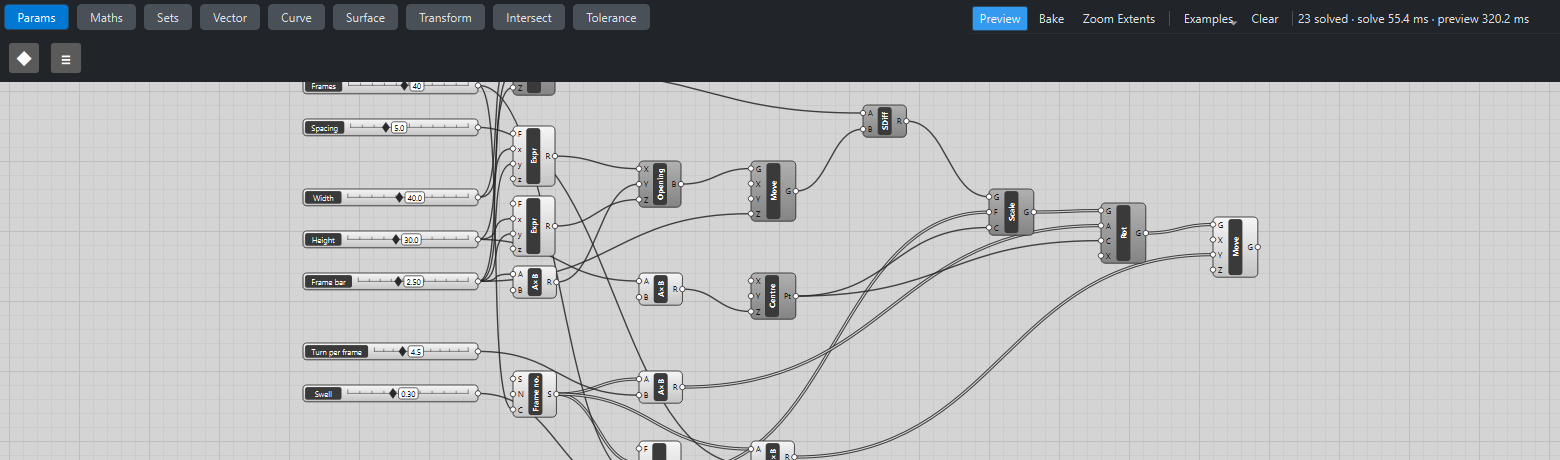This screenshot has height=460, width=1560.
Task: Click the Height slider handle
Action: pos(396,240)
